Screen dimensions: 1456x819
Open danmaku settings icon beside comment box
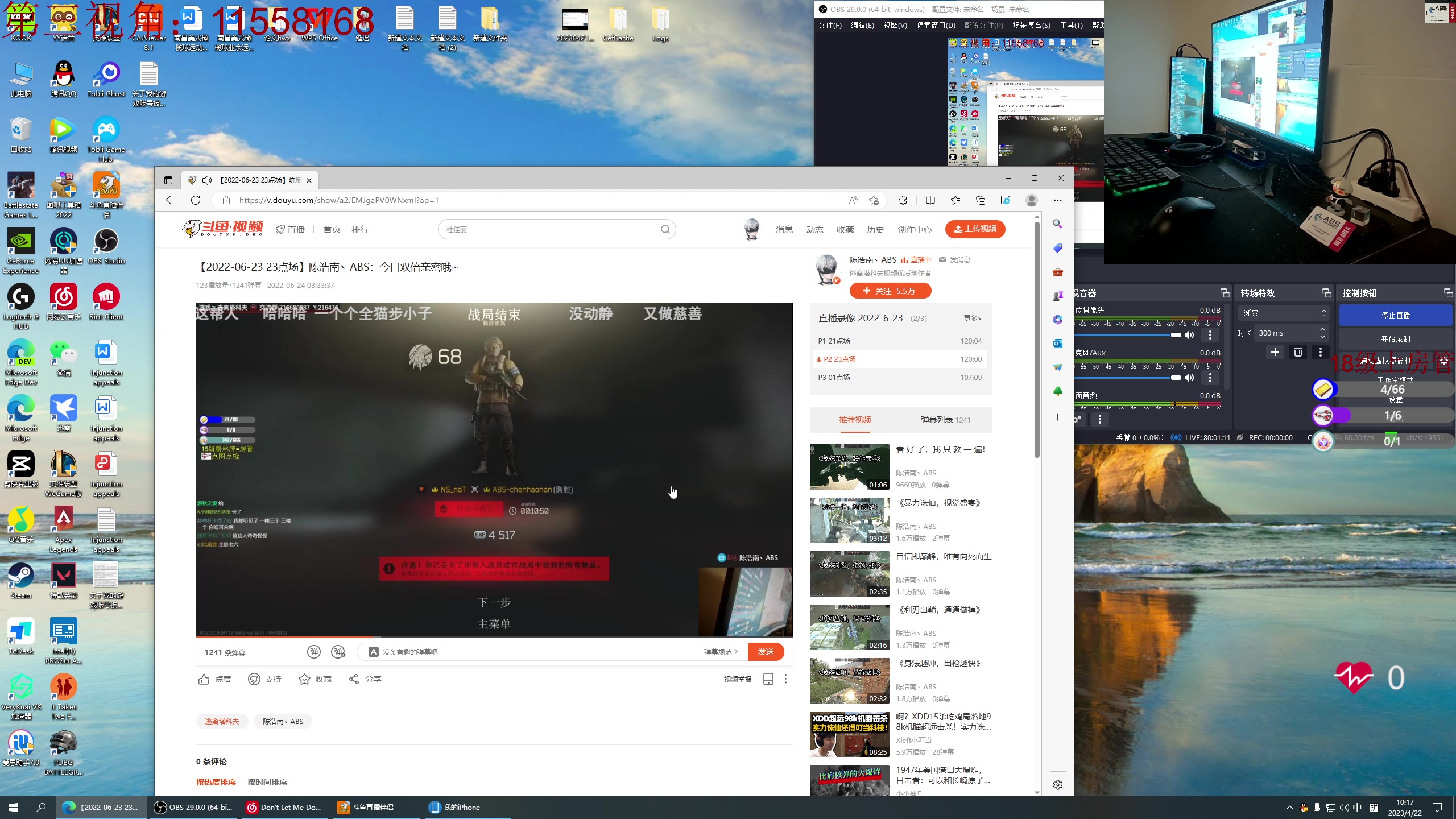[339, 652]
